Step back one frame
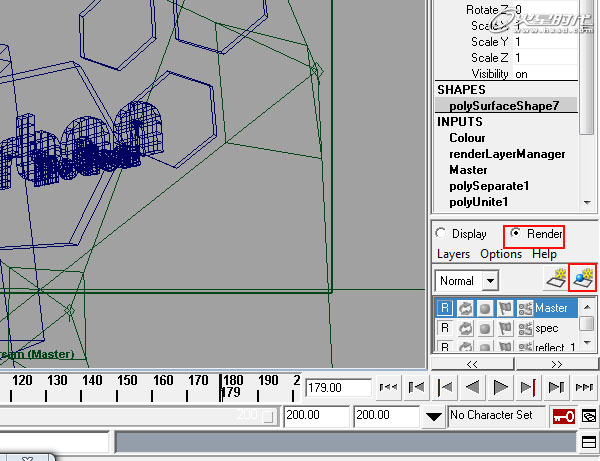The image size is (600, 461). pyautogui.click(x=416, y=387)
